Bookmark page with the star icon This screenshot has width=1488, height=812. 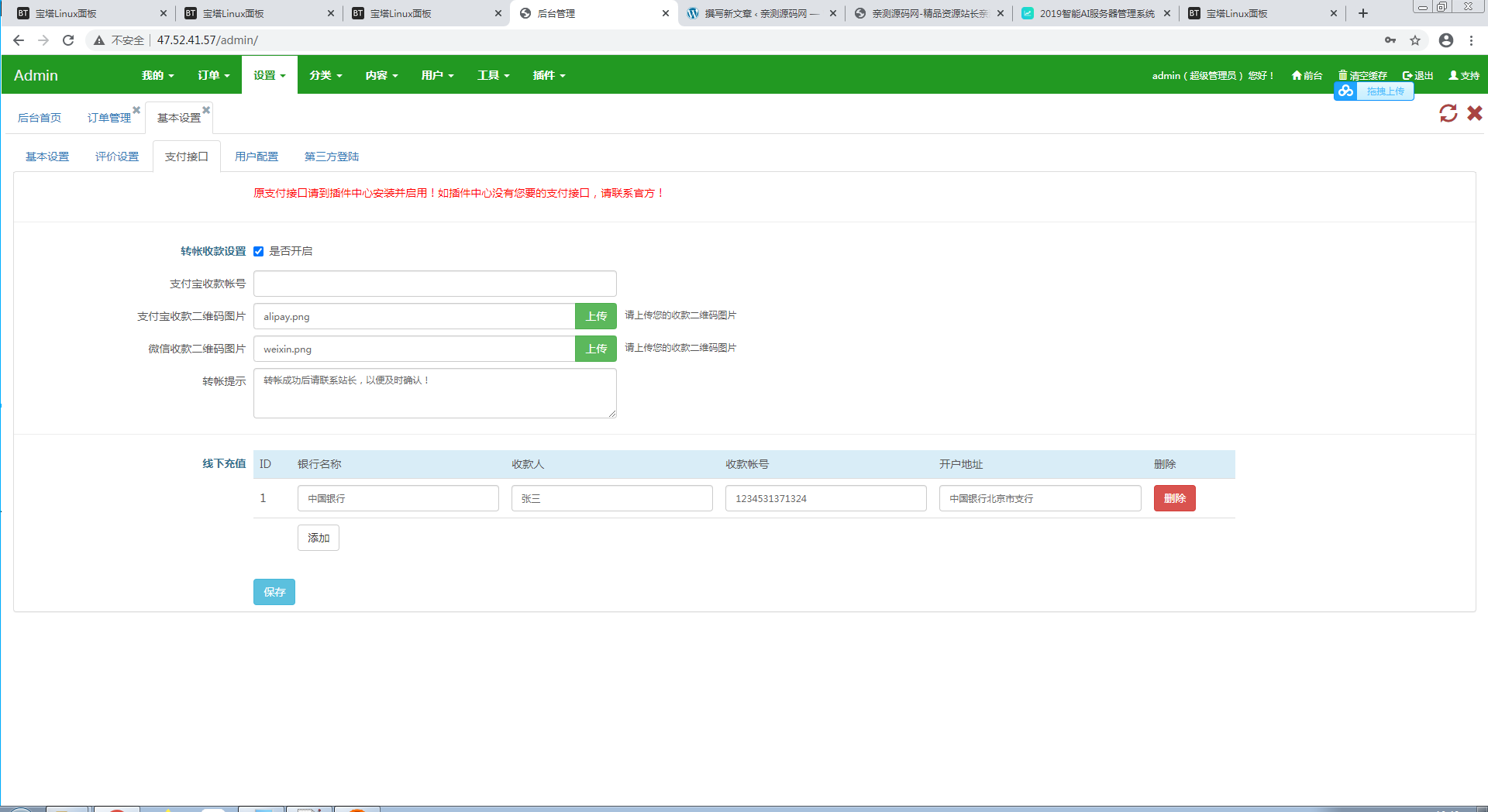click(1415, 40)
